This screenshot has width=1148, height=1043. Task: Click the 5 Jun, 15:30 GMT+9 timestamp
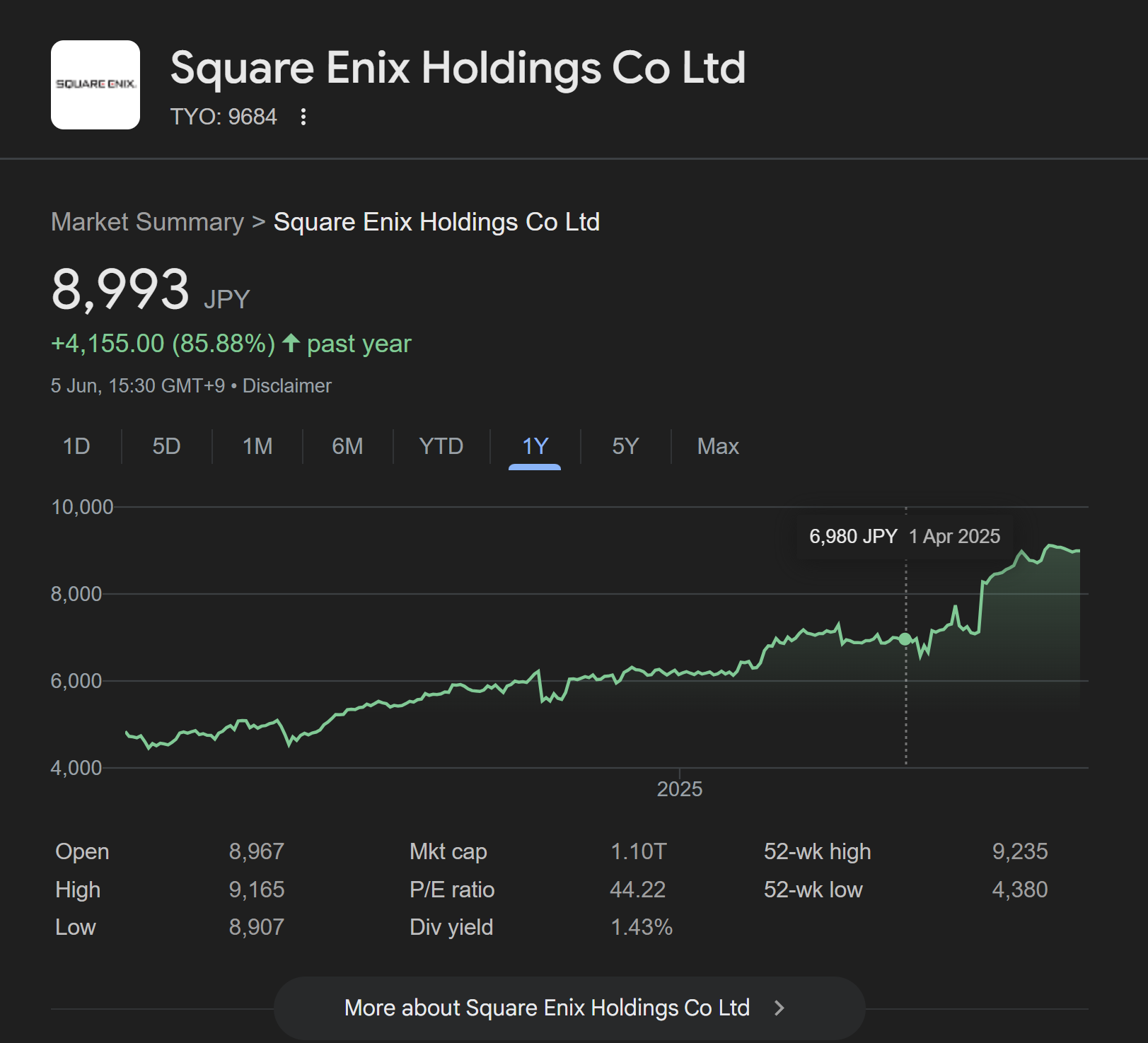pyautogui.click(x=138, y=386)
